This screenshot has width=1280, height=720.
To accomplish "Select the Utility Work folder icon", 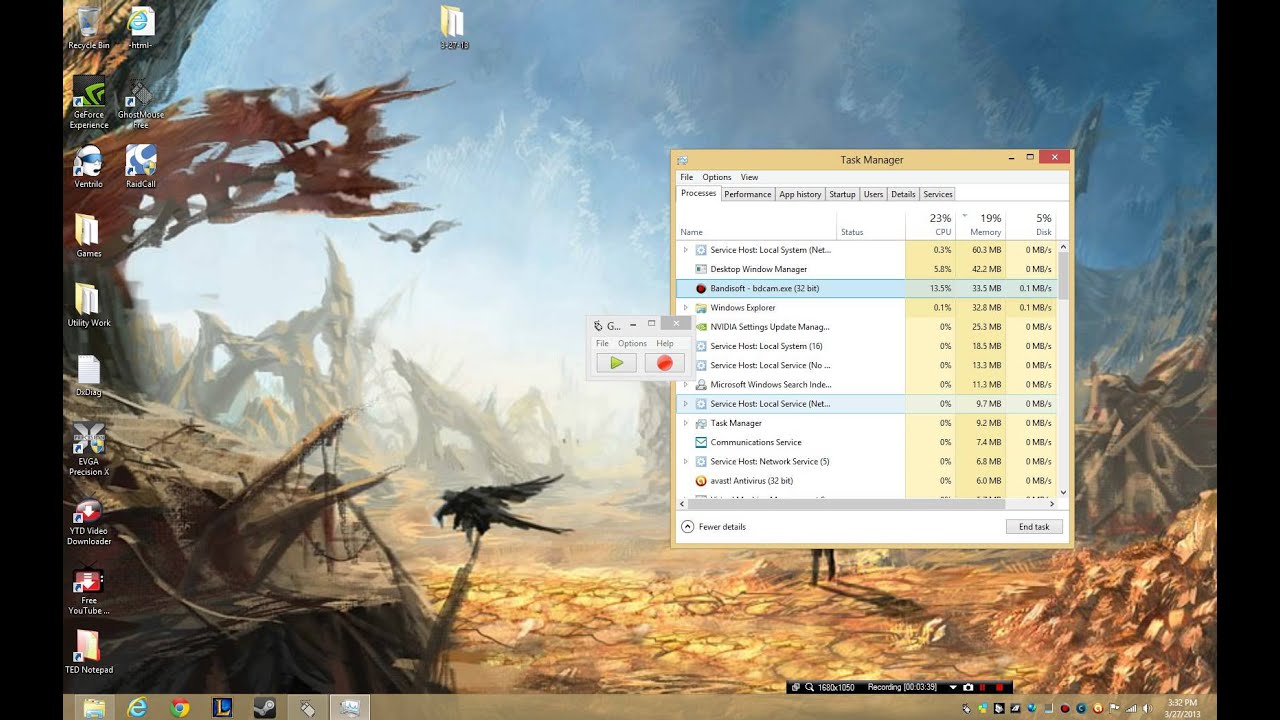I will coord(88,304).
